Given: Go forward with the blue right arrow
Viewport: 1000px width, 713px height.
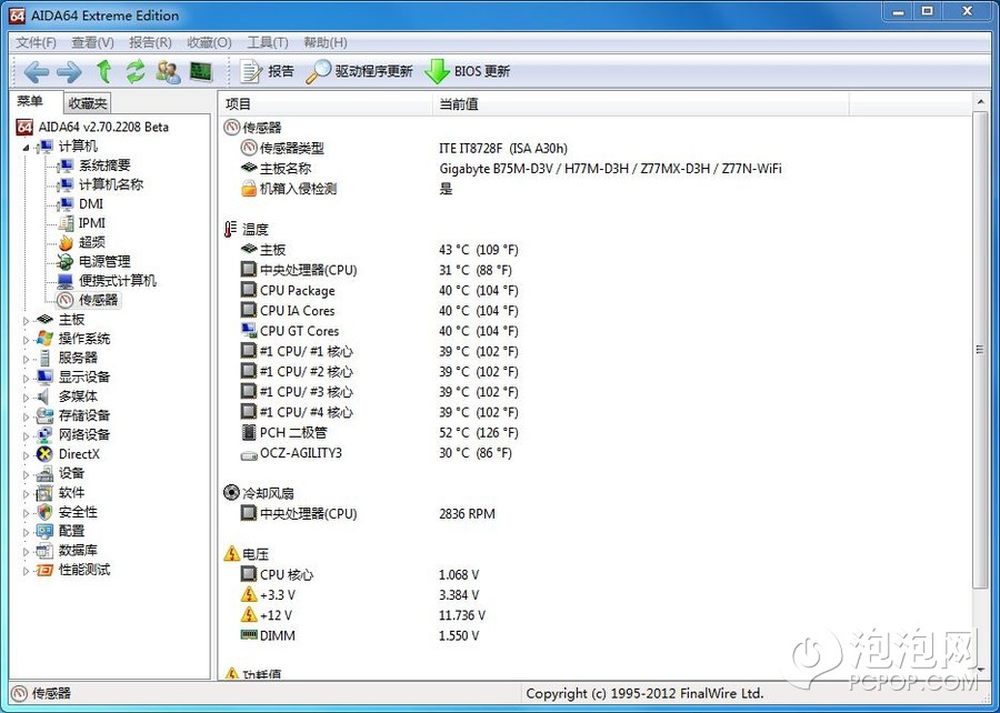Looking at the screenshot, I should [69, 71].
